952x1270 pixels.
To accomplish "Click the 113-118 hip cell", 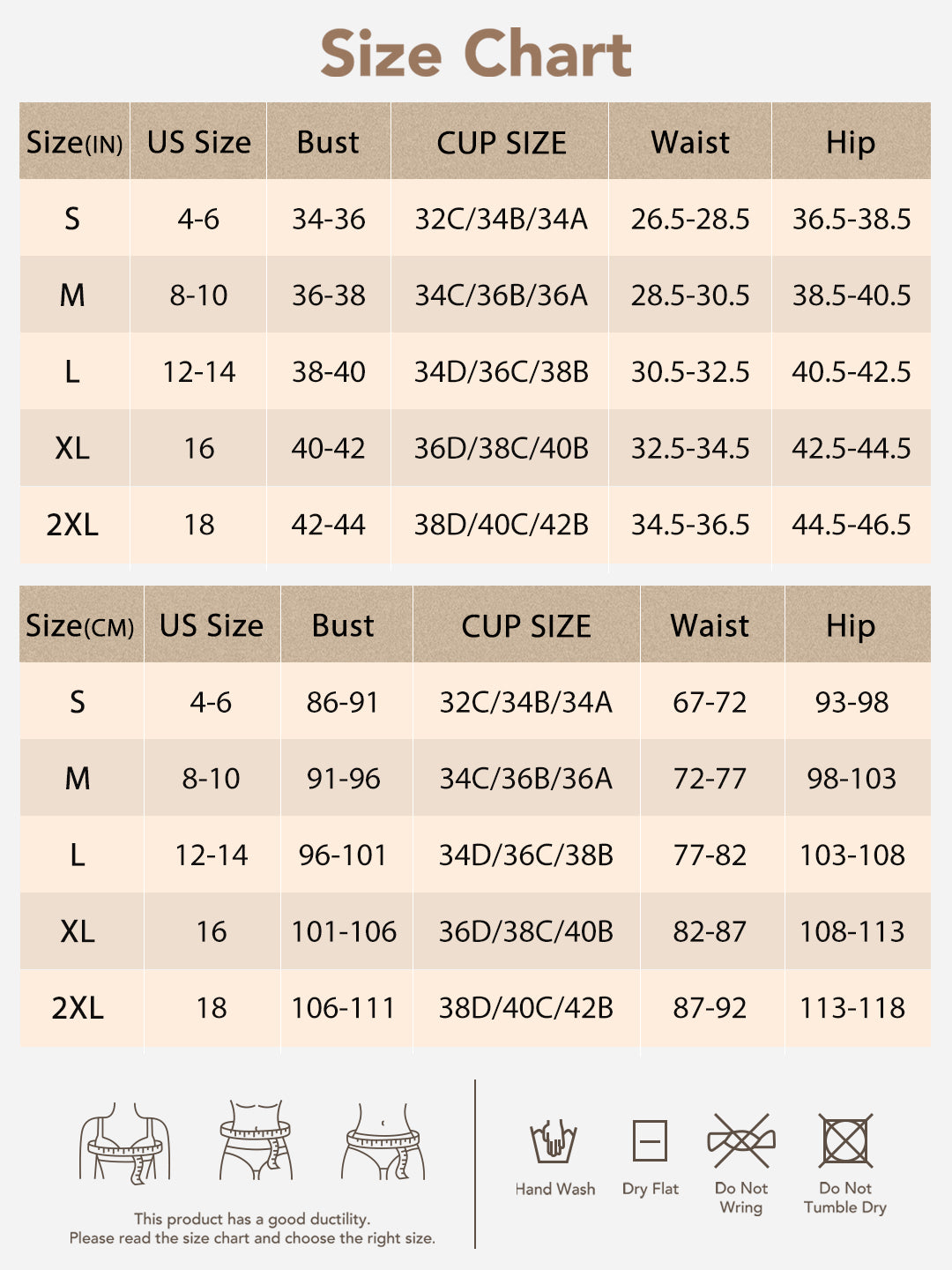I will pos(852,1007).
